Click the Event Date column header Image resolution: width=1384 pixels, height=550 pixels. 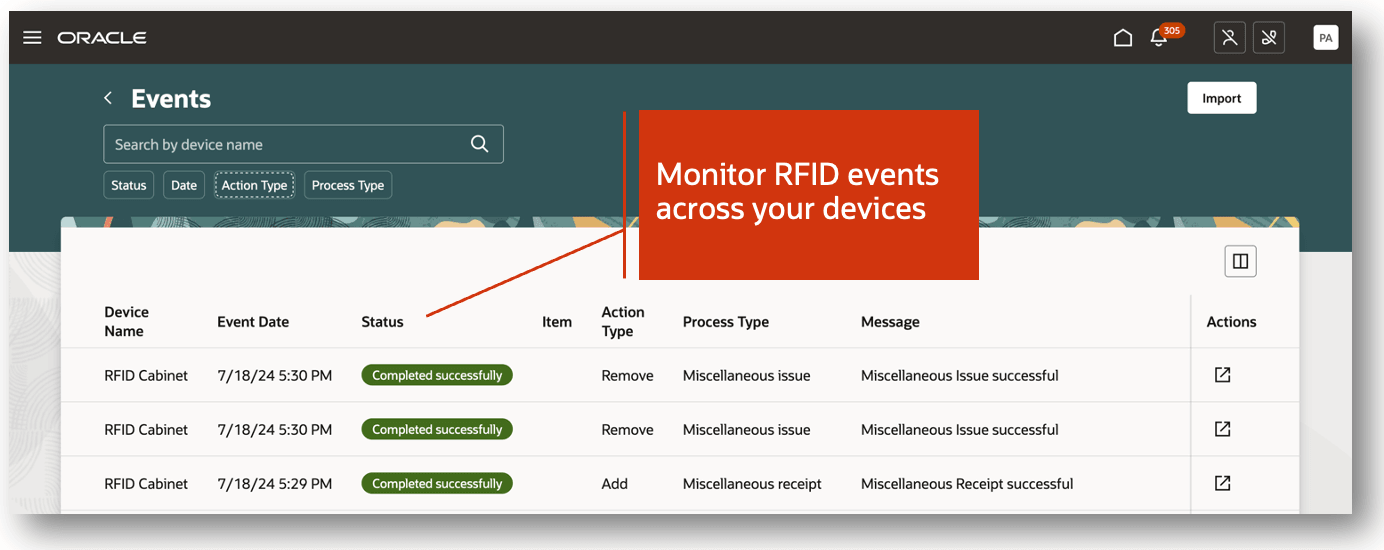click(x=253, y=322)
